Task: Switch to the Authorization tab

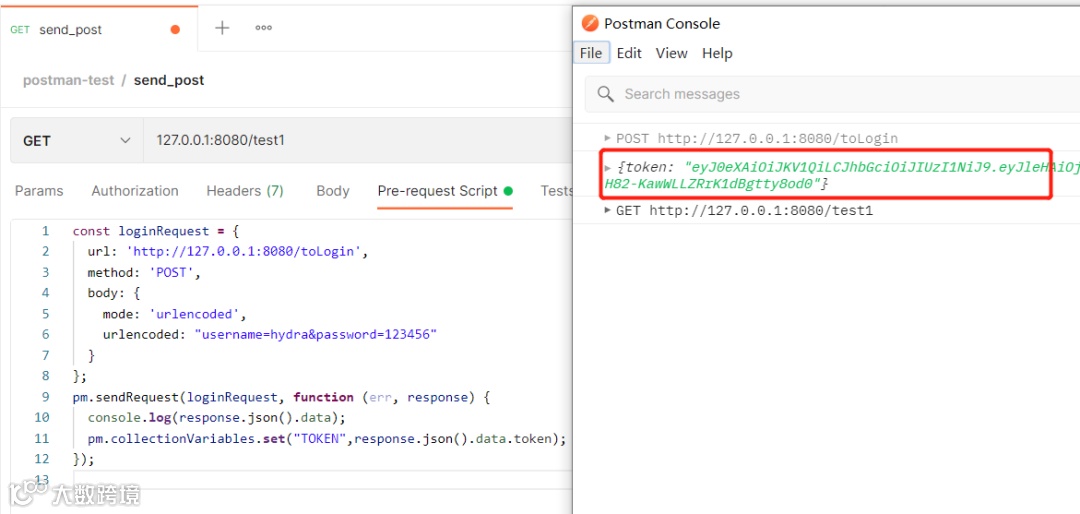Action: 135,191
